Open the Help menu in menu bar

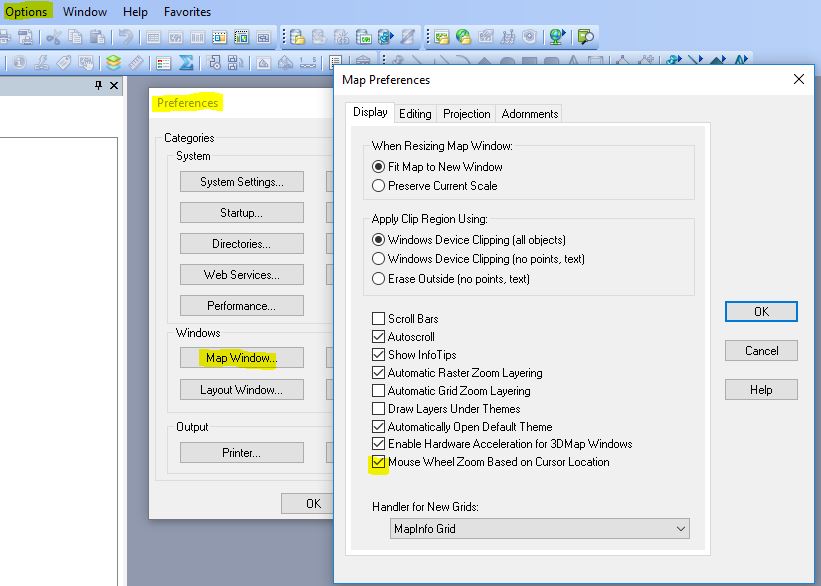point(135,12)
